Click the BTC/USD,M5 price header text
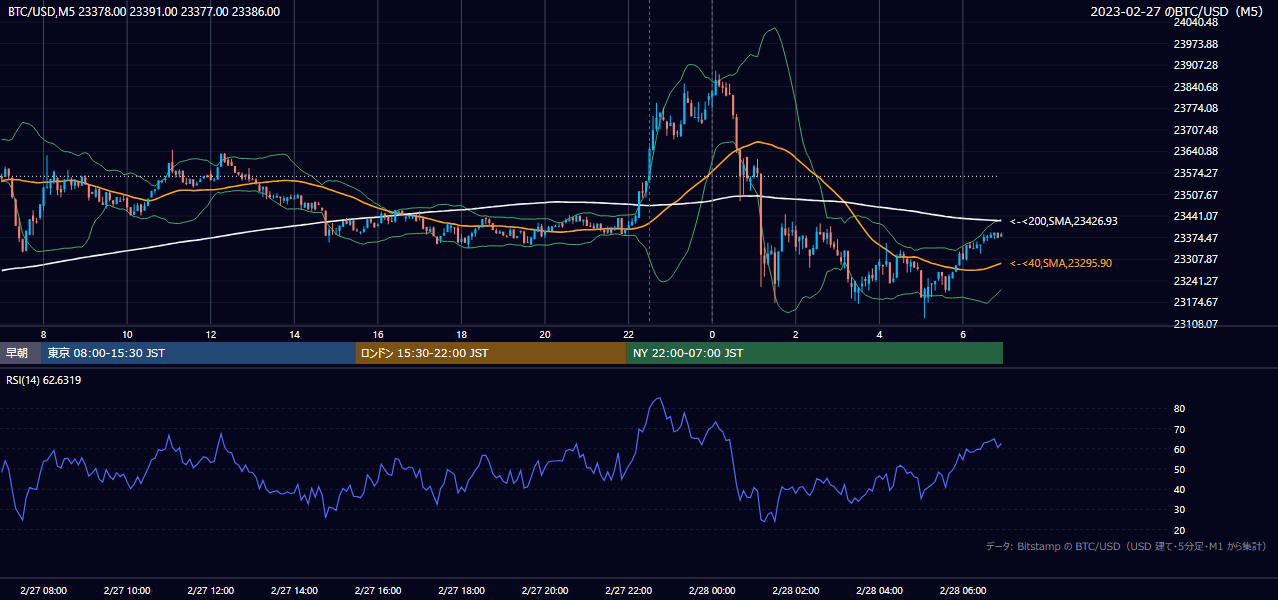The width and height of the screenshot is (1278, 600). [144, 12]
